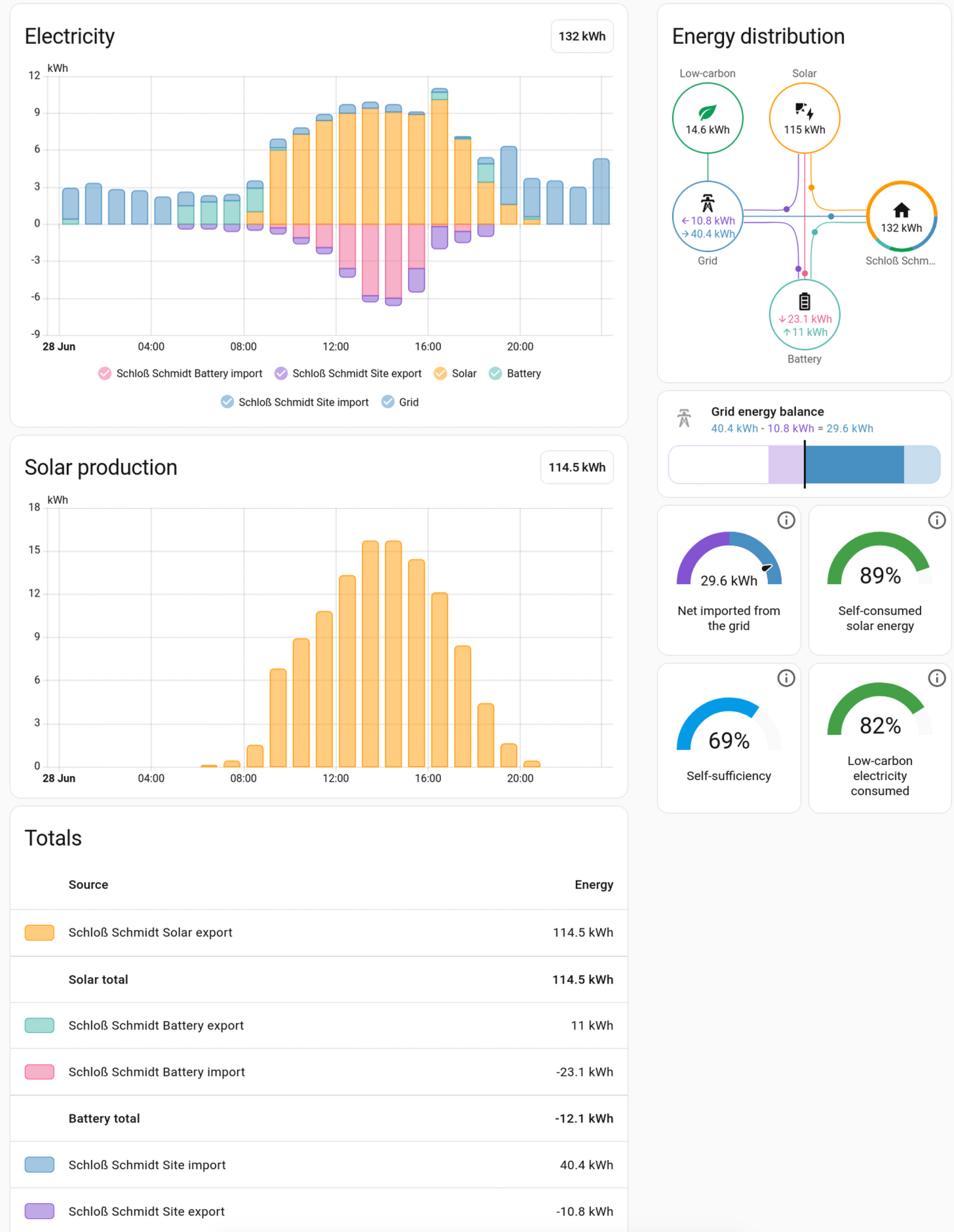Click the 23.1 kWh battery charge value
The width and height of the screenshot is (954, 1232).
coord(805,319)
